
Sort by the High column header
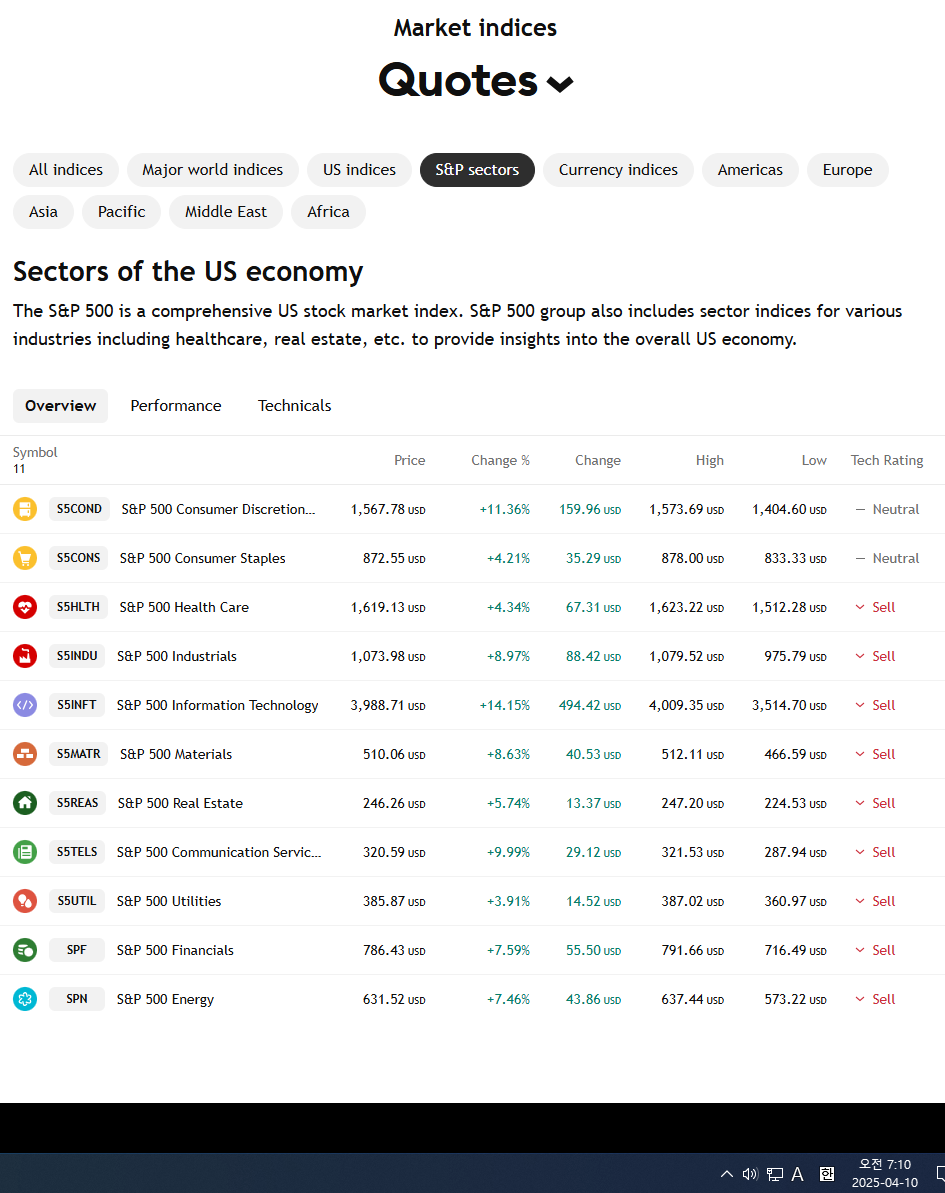click(x=709, y=460)
